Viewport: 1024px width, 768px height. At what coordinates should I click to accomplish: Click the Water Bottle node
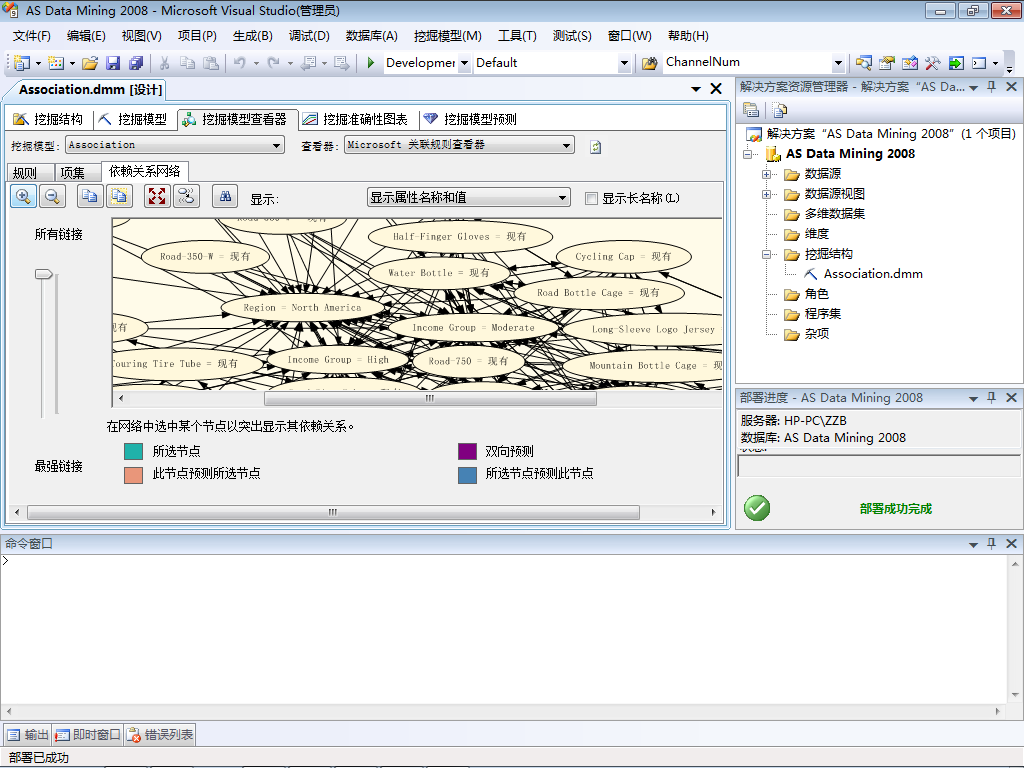[438, 272]
